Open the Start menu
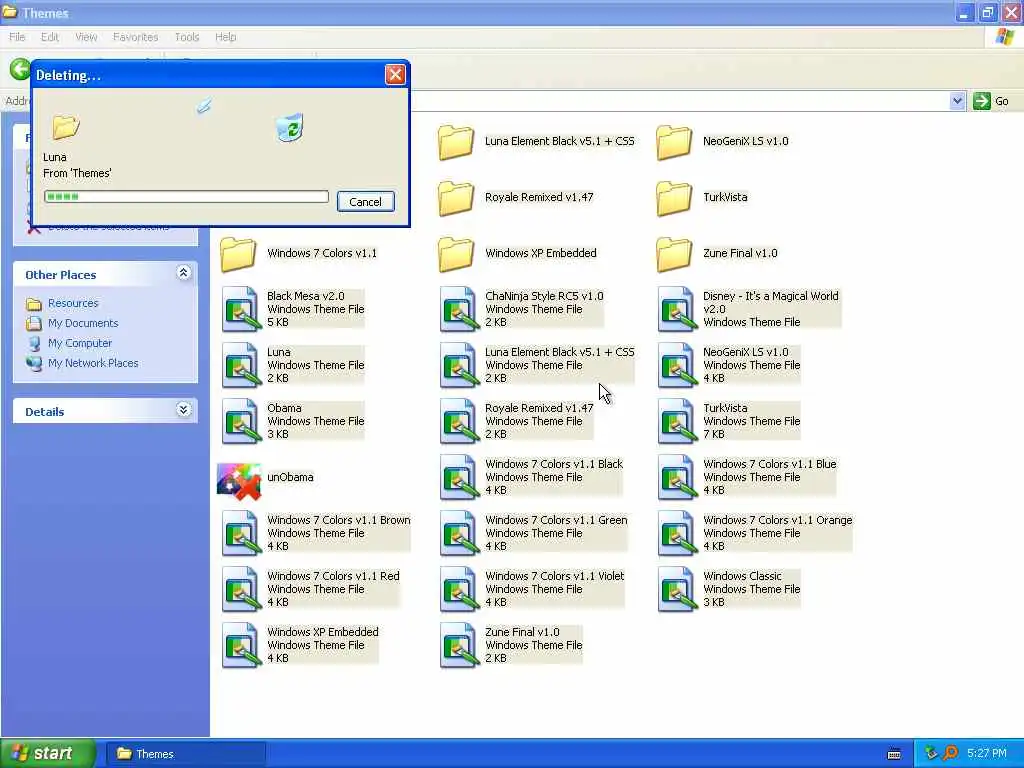The height and width of the screenshot is (768, 1024). (47, 754)
